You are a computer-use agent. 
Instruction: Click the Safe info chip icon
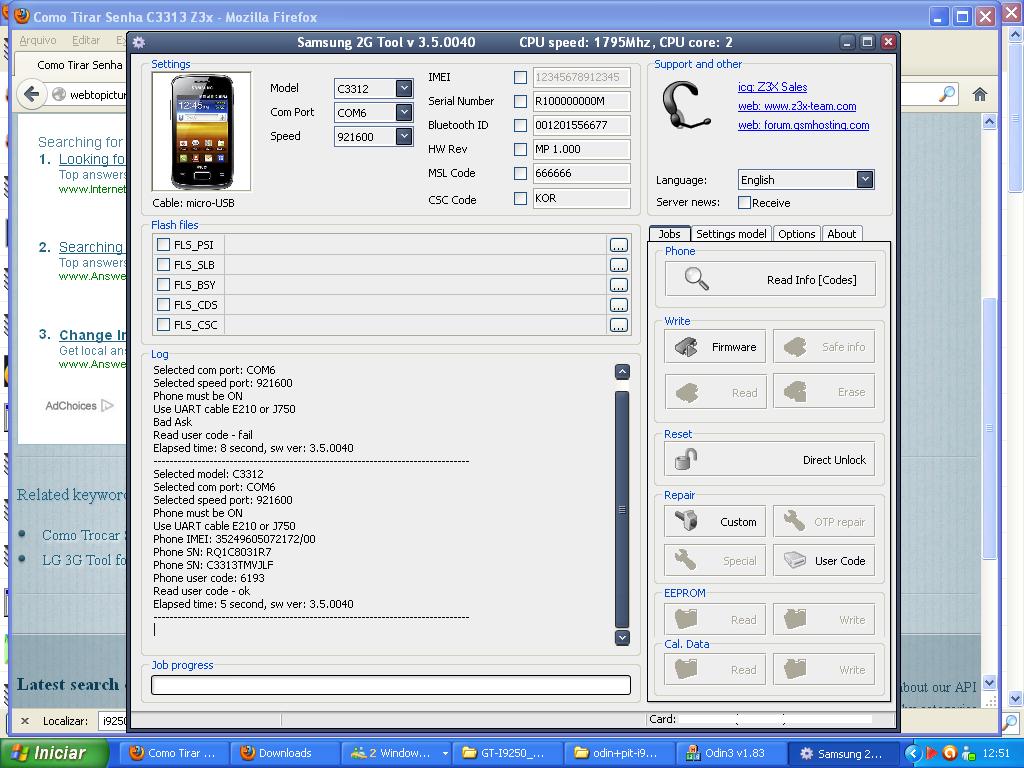point(795,347)
